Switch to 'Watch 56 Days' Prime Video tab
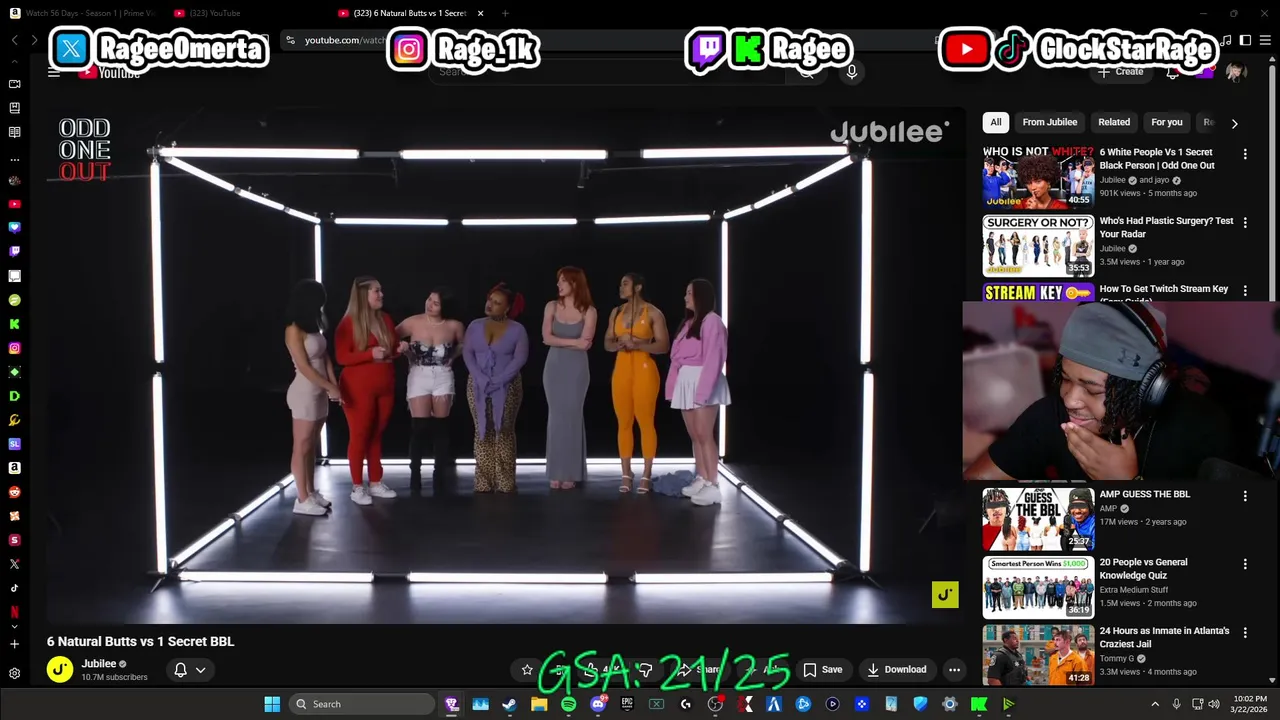This screenshot has width=1280, height=720. (84, 13)
